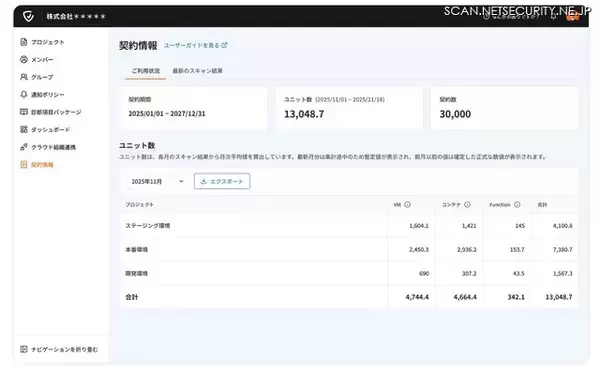This screenshot has width=600, height=374.
Task: Click the contract period 2025/01/01 ~ 2027/12/31
Action: click(167, 114)
